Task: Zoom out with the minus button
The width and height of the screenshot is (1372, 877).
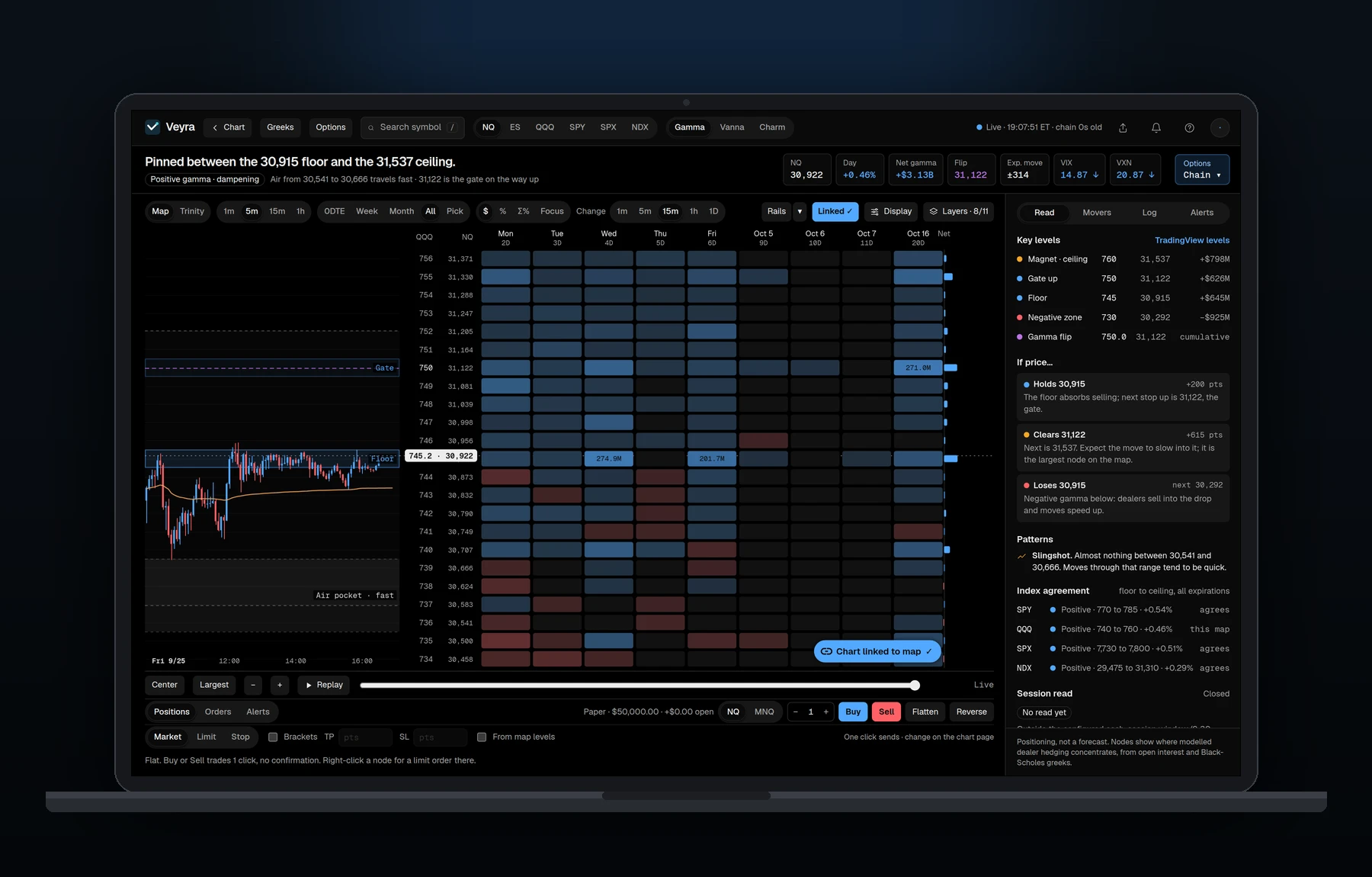Action: [253, 685]
